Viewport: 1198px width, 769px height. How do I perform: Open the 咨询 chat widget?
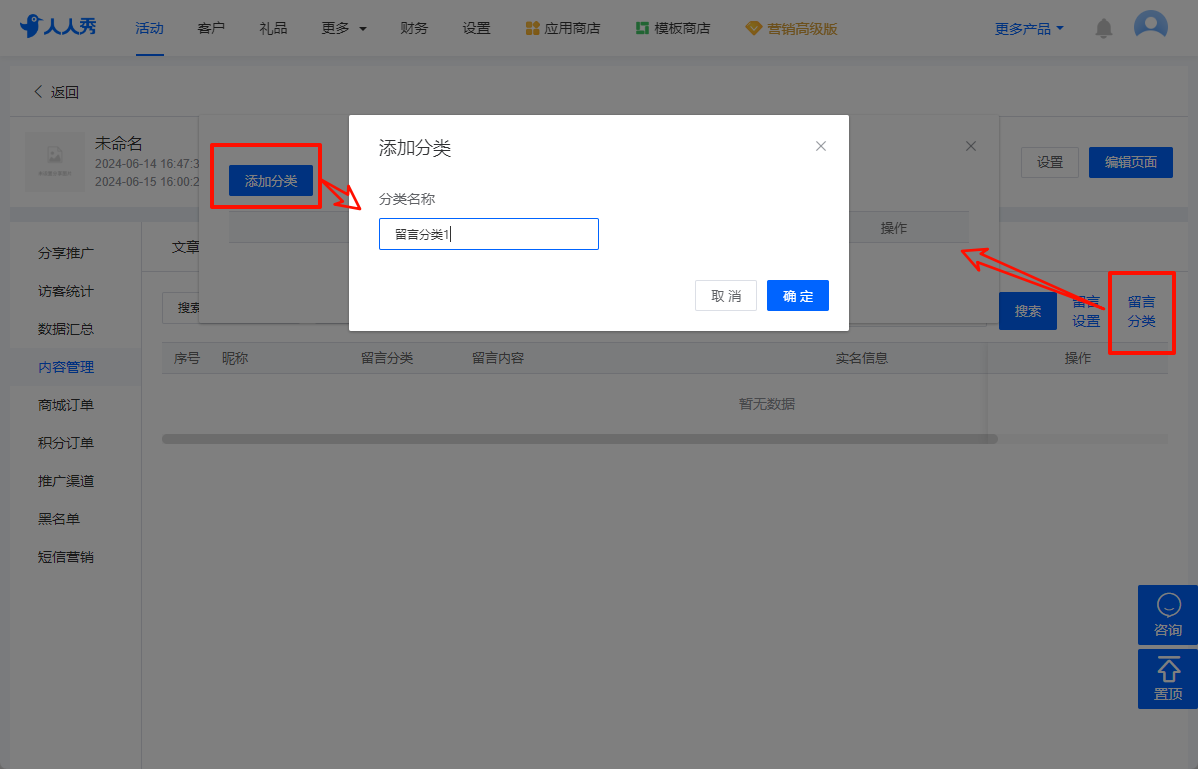click(1167, 615)
